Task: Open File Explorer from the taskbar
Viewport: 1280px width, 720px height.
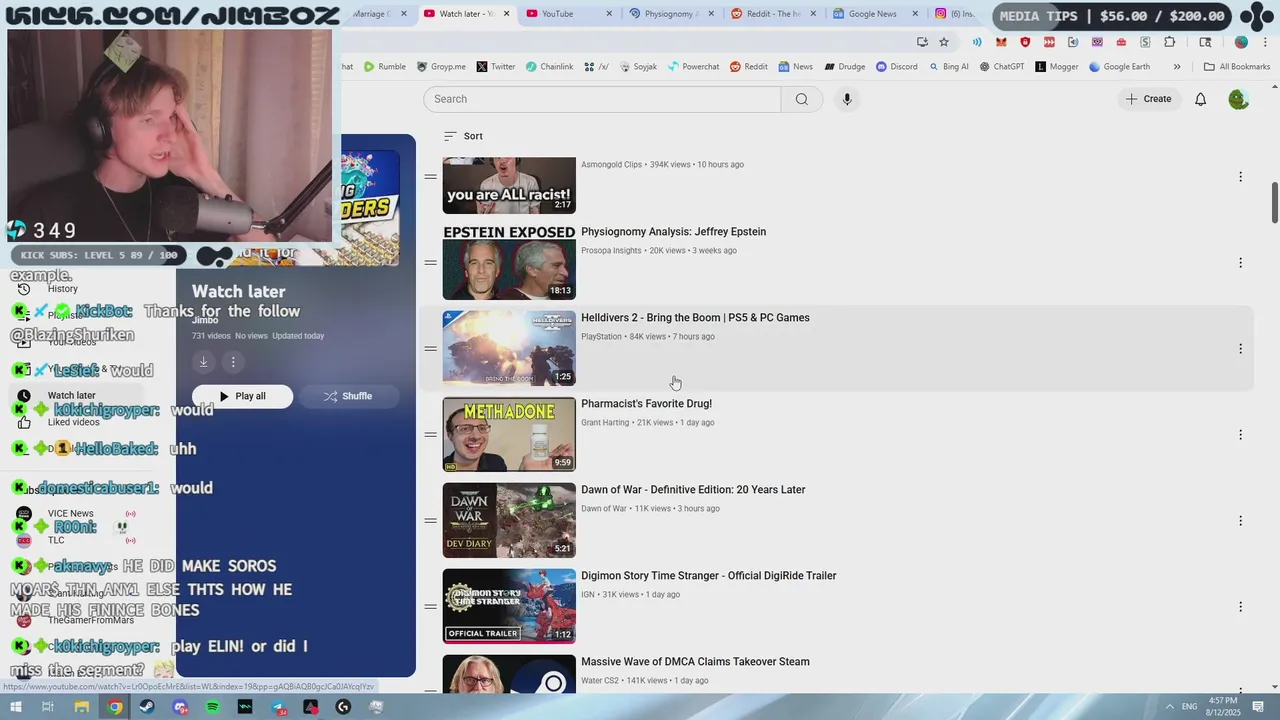Action: coord(82,707)
